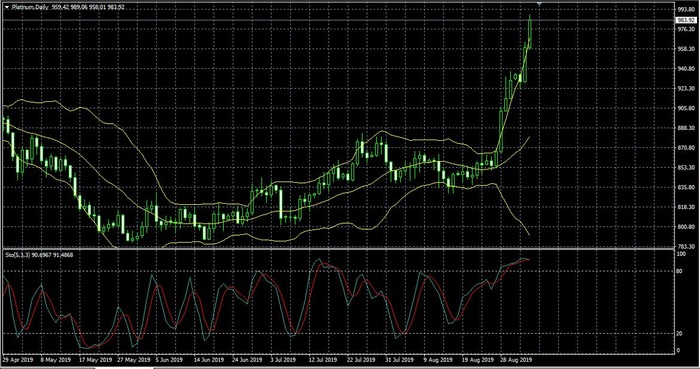The width and height of the screenshot is (700, 369).
Task: Click the 800.80 price axis label
Action: [687, 227]
